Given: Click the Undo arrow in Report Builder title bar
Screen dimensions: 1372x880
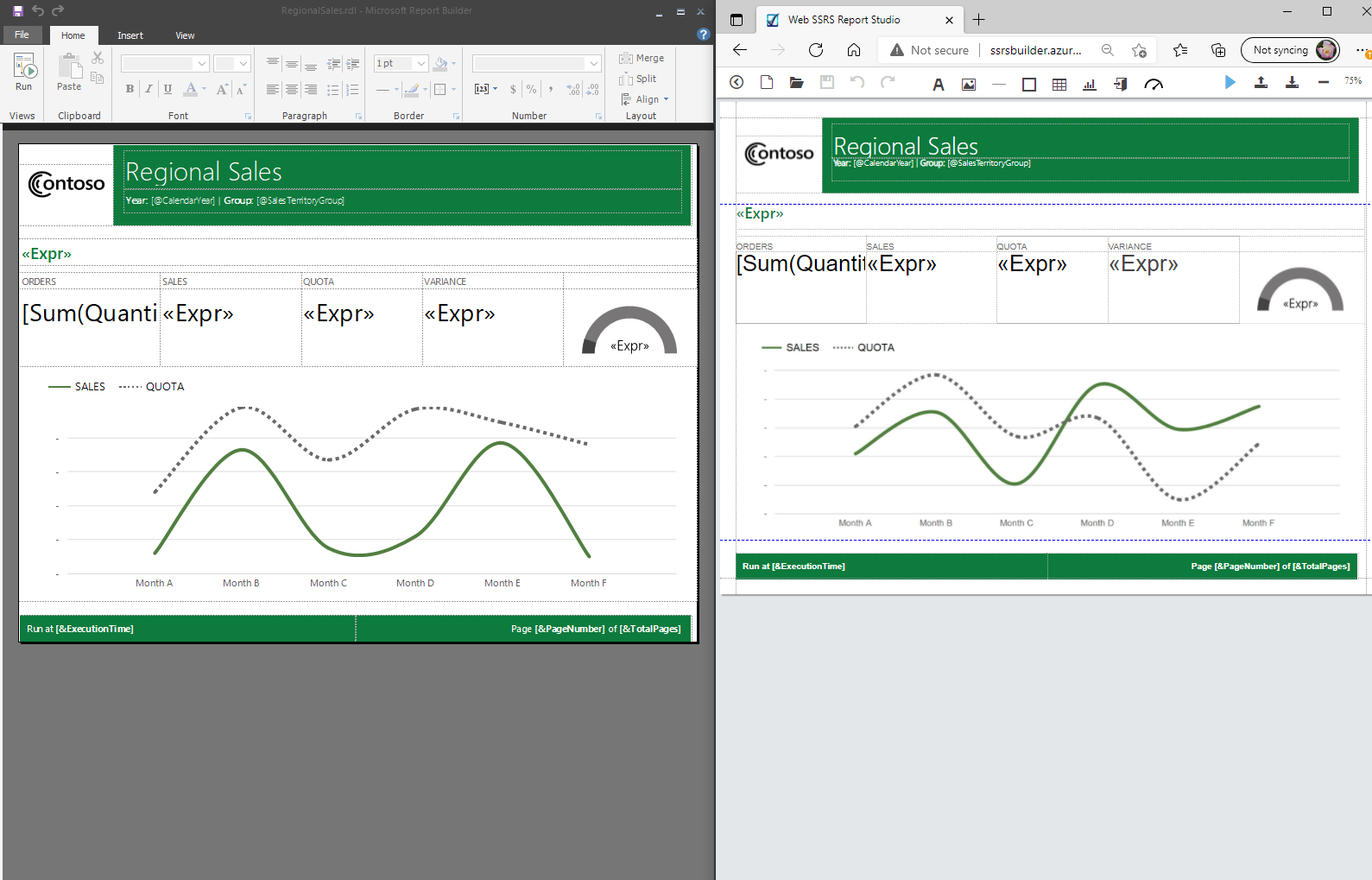Looking at the screenshot, I should 38,10.
